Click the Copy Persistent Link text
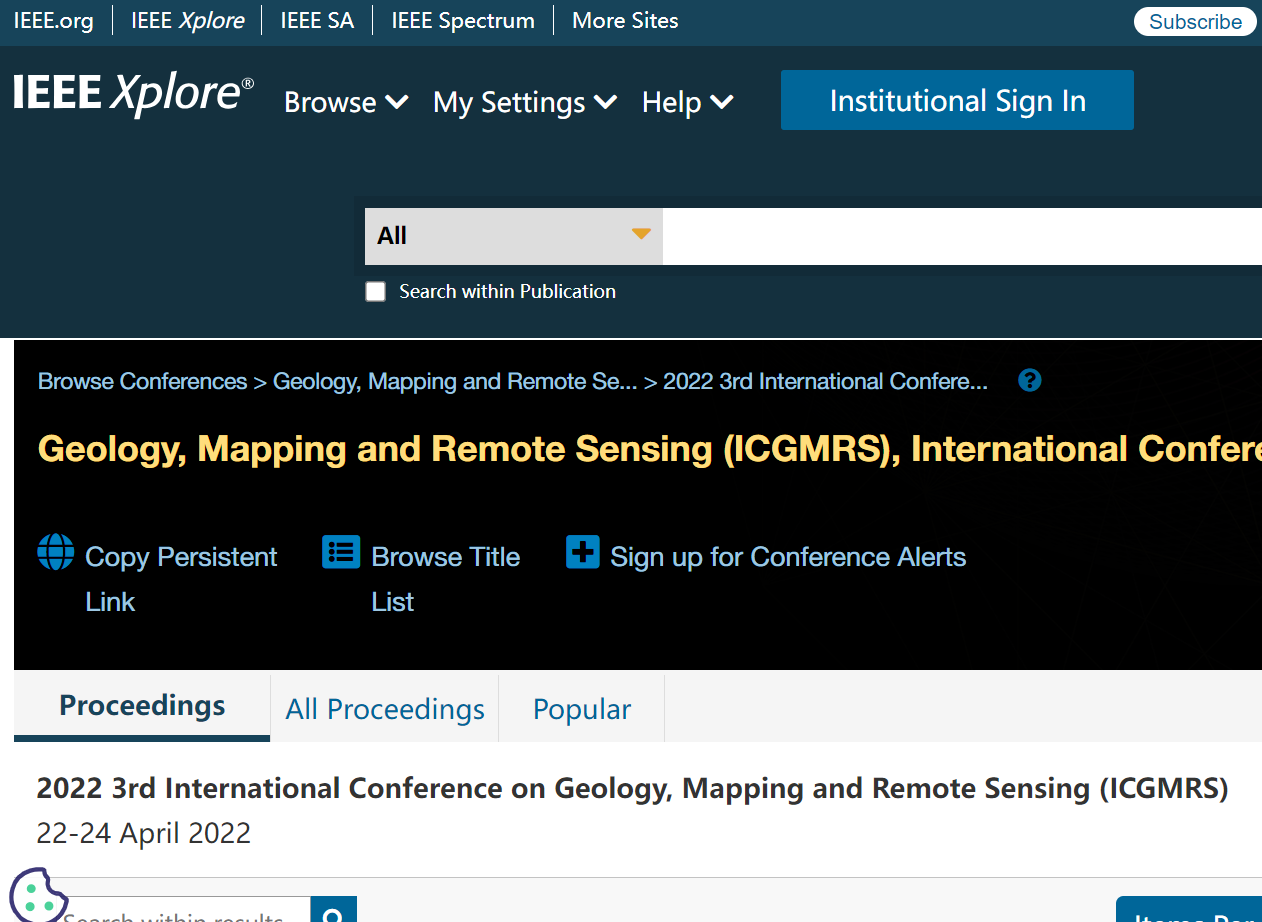 [181, 579]
